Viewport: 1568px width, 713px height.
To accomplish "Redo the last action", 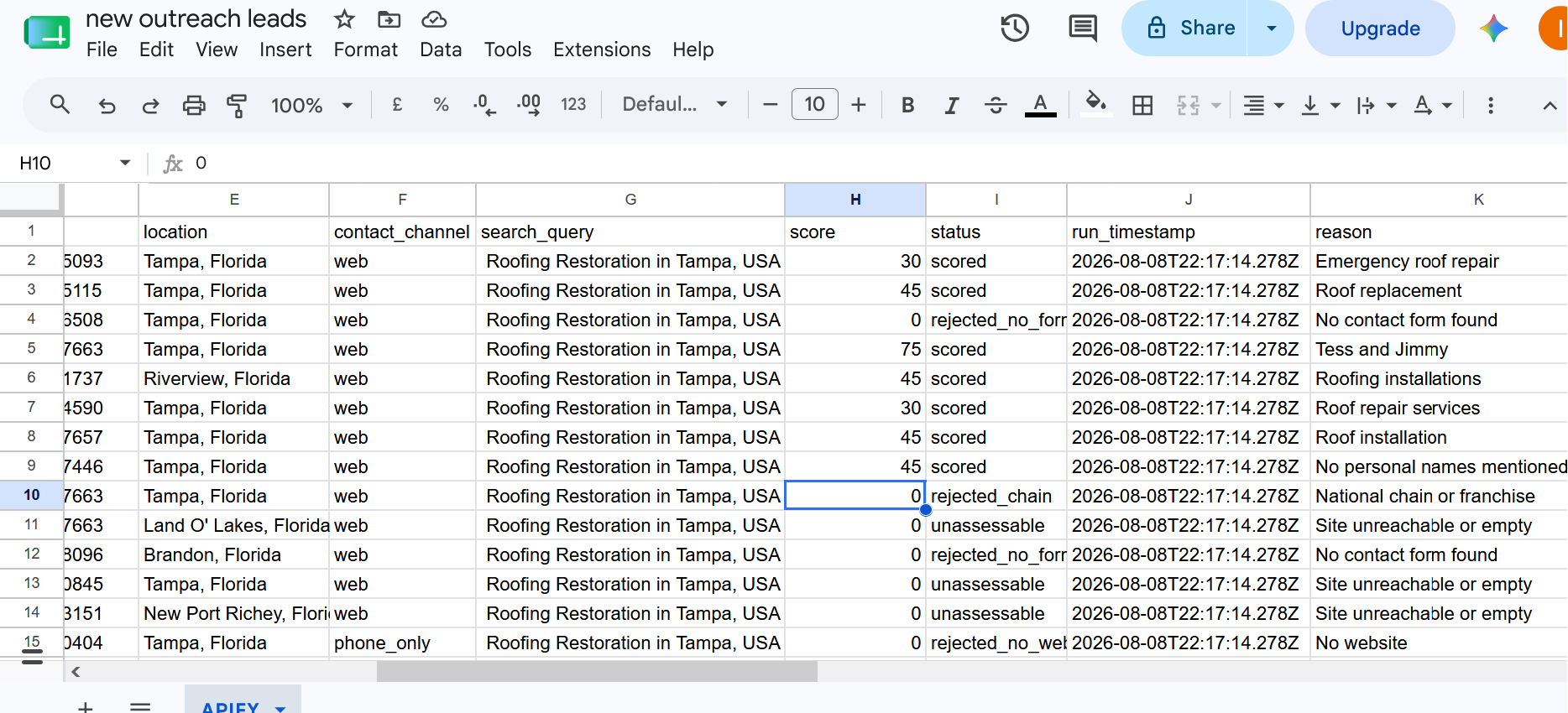I will tap(150, 105).
